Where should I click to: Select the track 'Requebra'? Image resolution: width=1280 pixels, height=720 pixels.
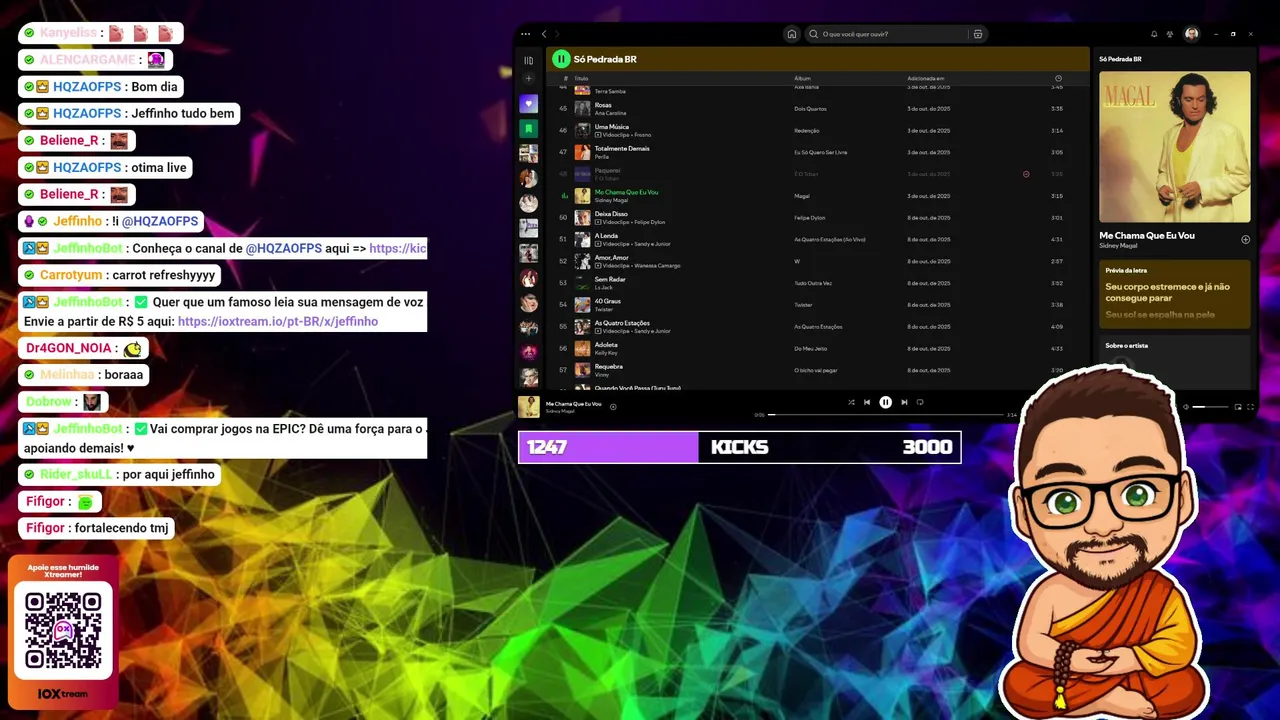coord(608,366)
